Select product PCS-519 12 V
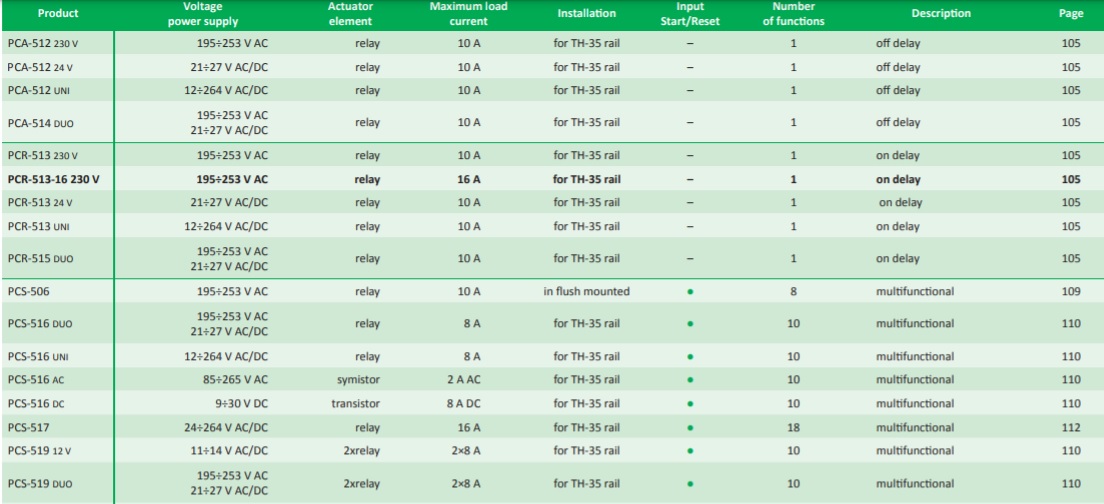1104x504 pixels. pos(40,451)
